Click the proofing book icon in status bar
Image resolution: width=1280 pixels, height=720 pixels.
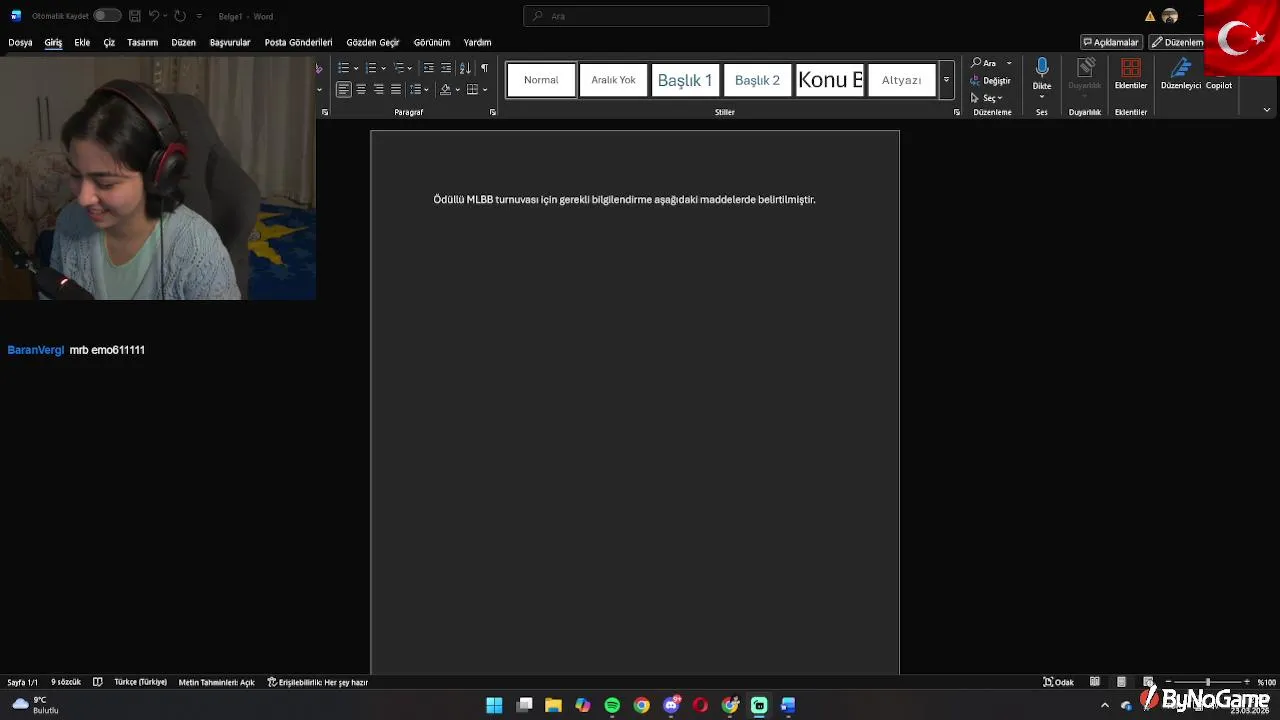pyautogui.click(x=97, y=682)
